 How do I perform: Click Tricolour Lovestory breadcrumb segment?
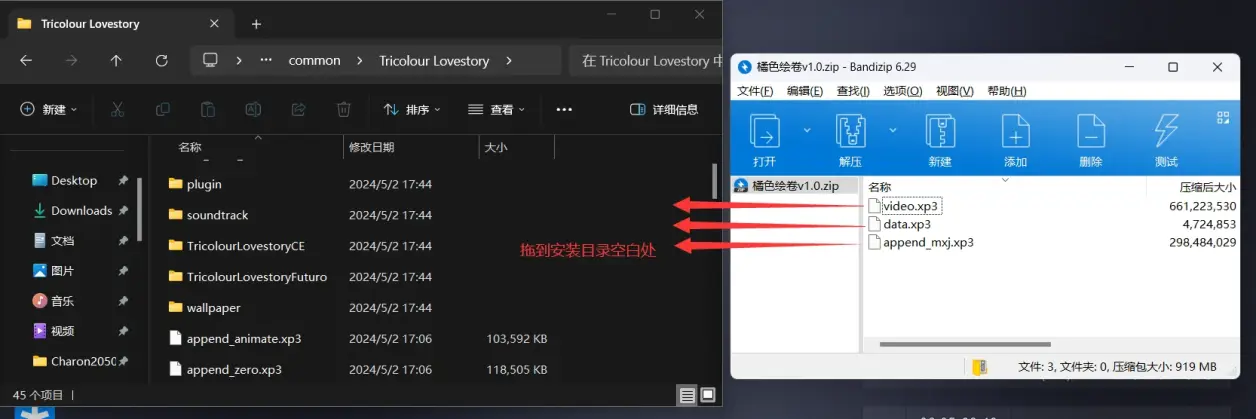click(434, 60)
